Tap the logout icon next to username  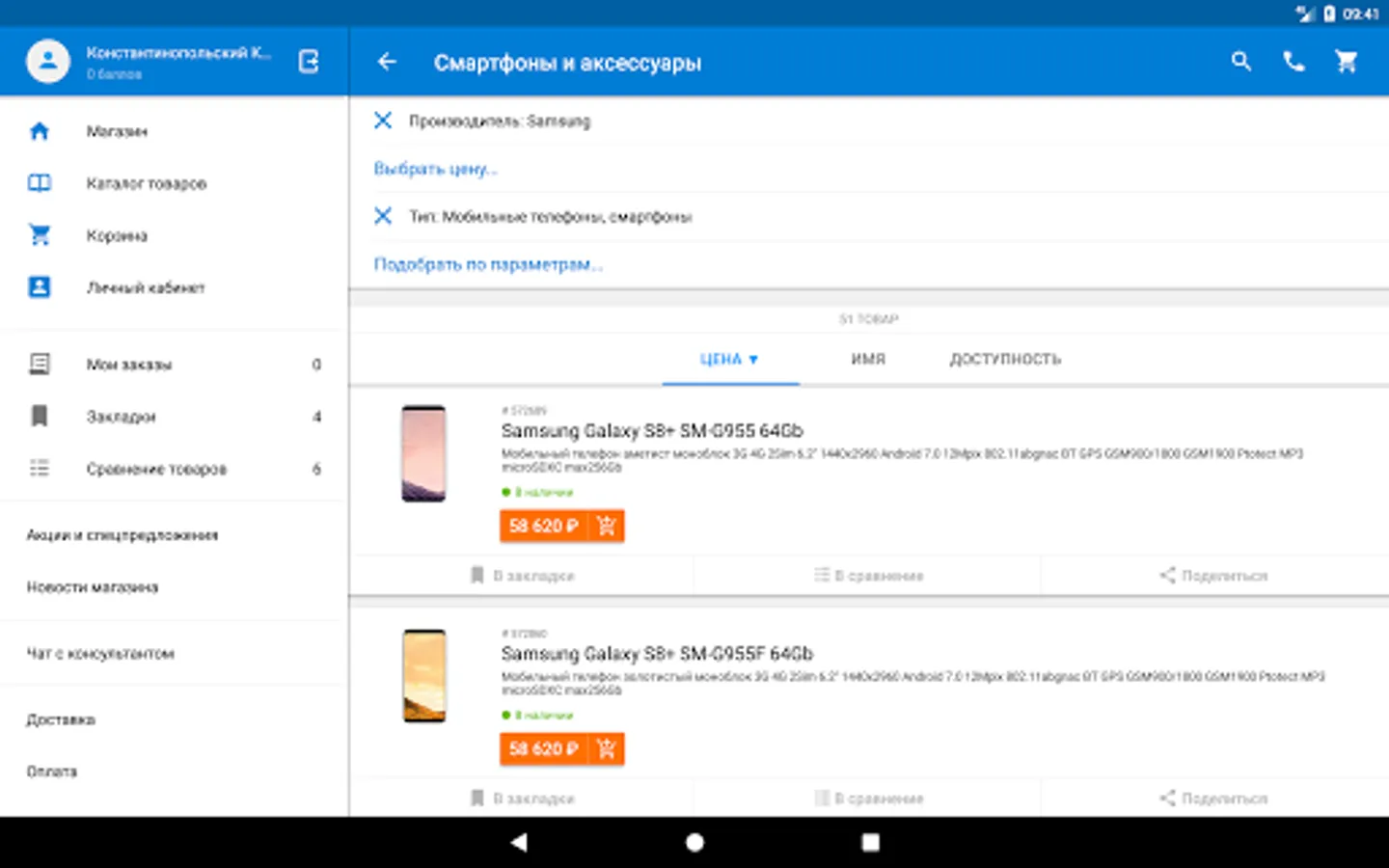(309, 62)
